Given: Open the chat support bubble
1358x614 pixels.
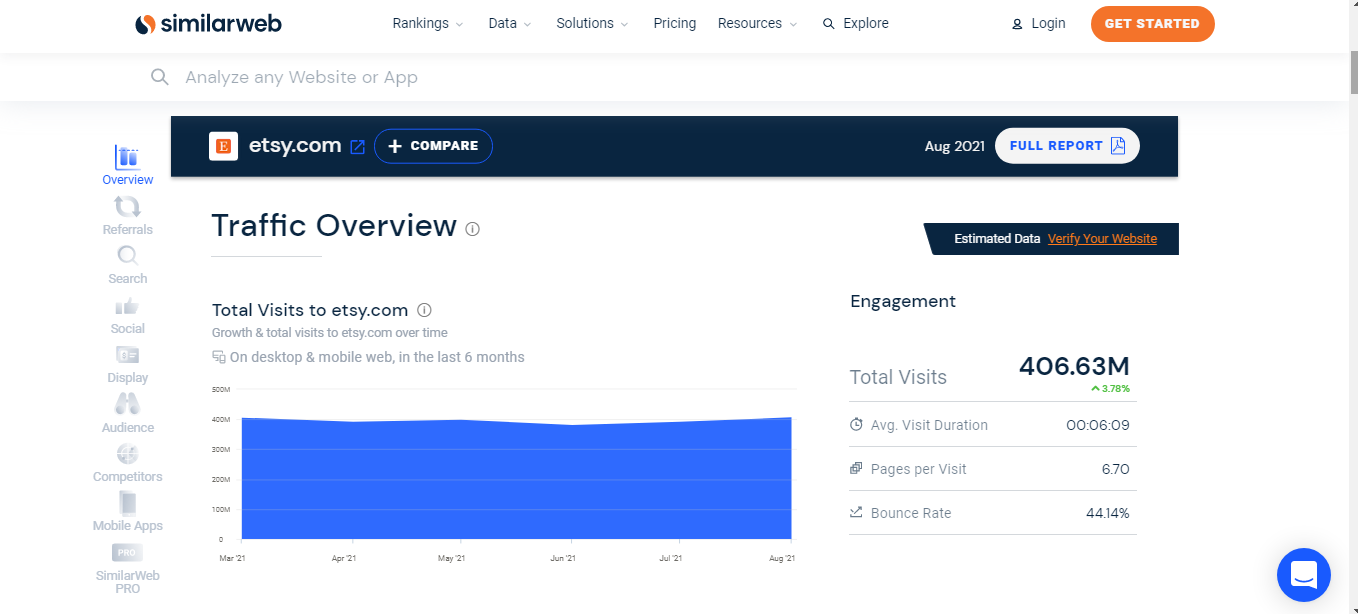Looking at the screenshot, I should 1304,575.
